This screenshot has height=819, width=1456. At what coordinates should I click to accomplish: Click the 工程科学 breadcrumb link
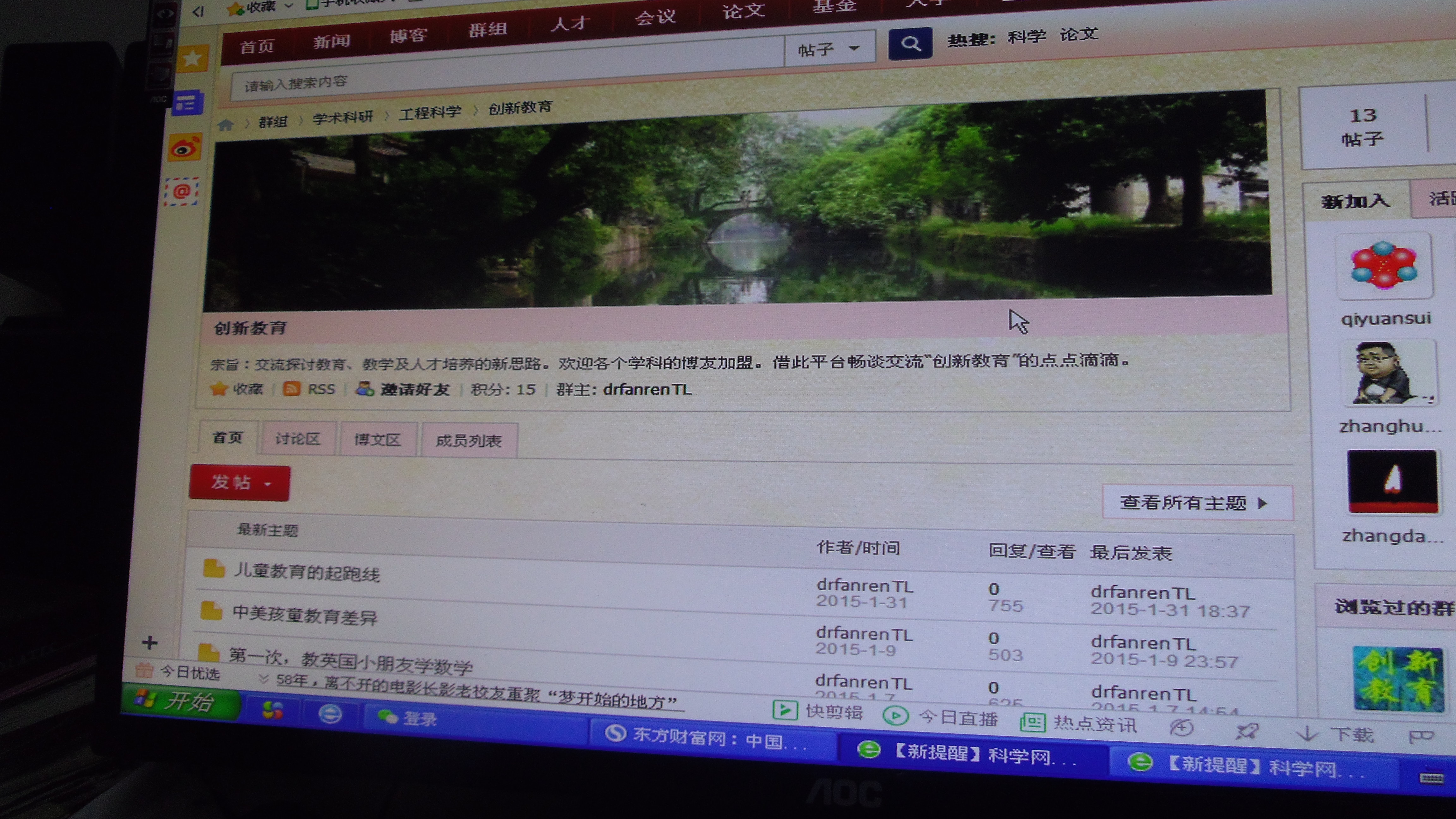(430, 112)
